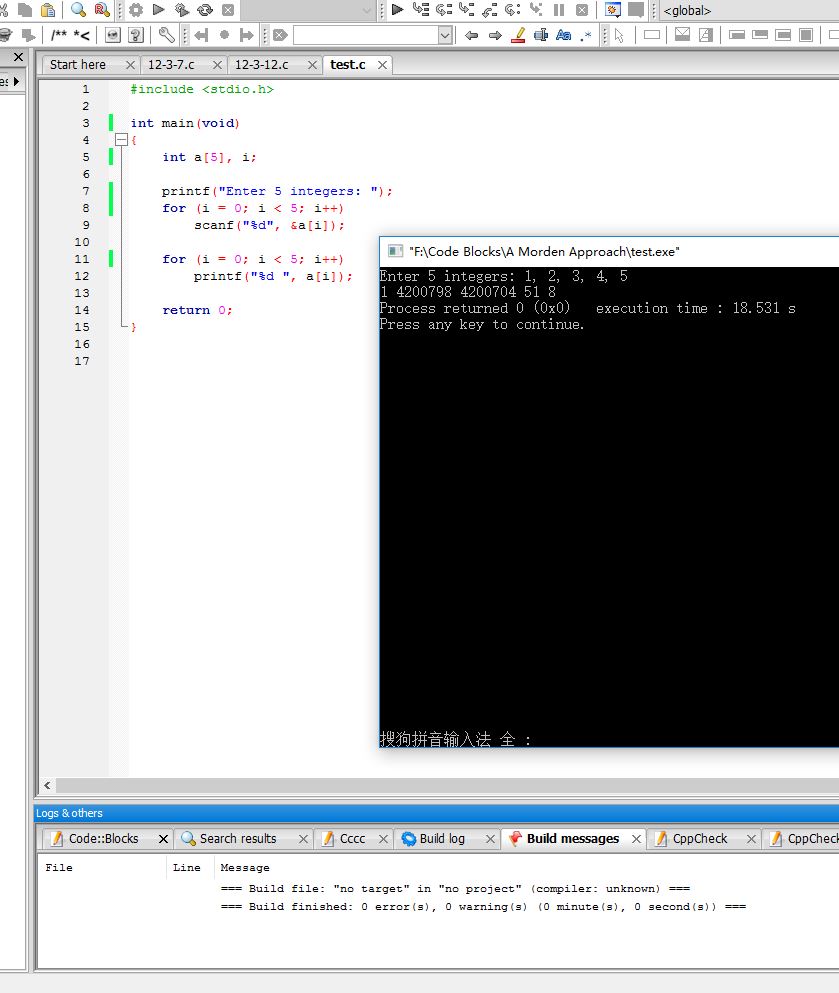This screenshot has width=839, height=993.
Task: Expand the search text dropdown arrow
Action: coord(445,35)
